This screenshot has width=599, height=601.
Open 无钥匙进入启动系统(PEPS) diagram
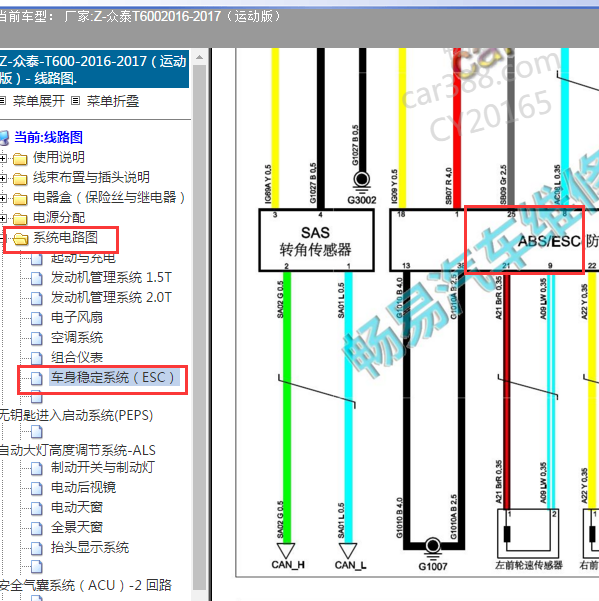pyautogui.click(x=76, y=415)
